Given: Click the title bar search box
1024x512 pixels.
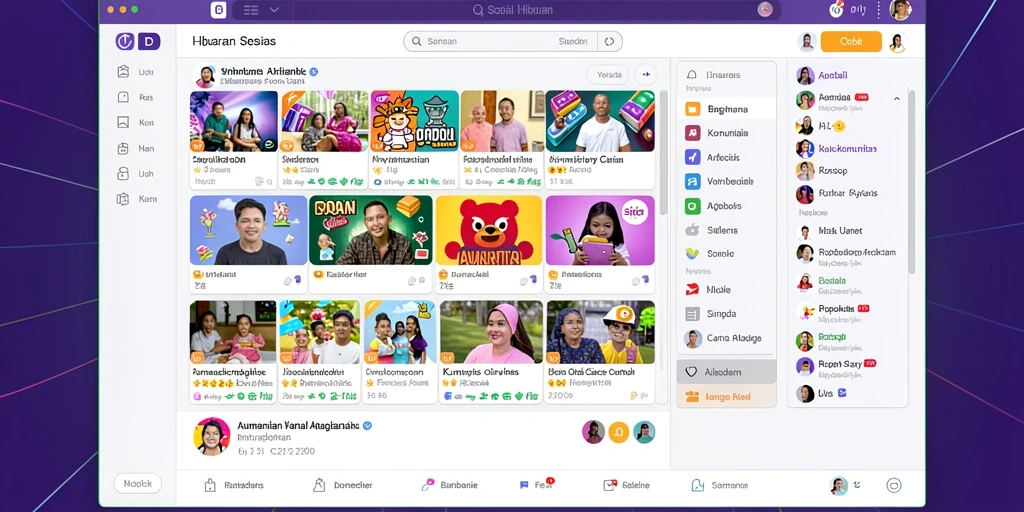Looking at the screenshot, I should click(513, 10).
